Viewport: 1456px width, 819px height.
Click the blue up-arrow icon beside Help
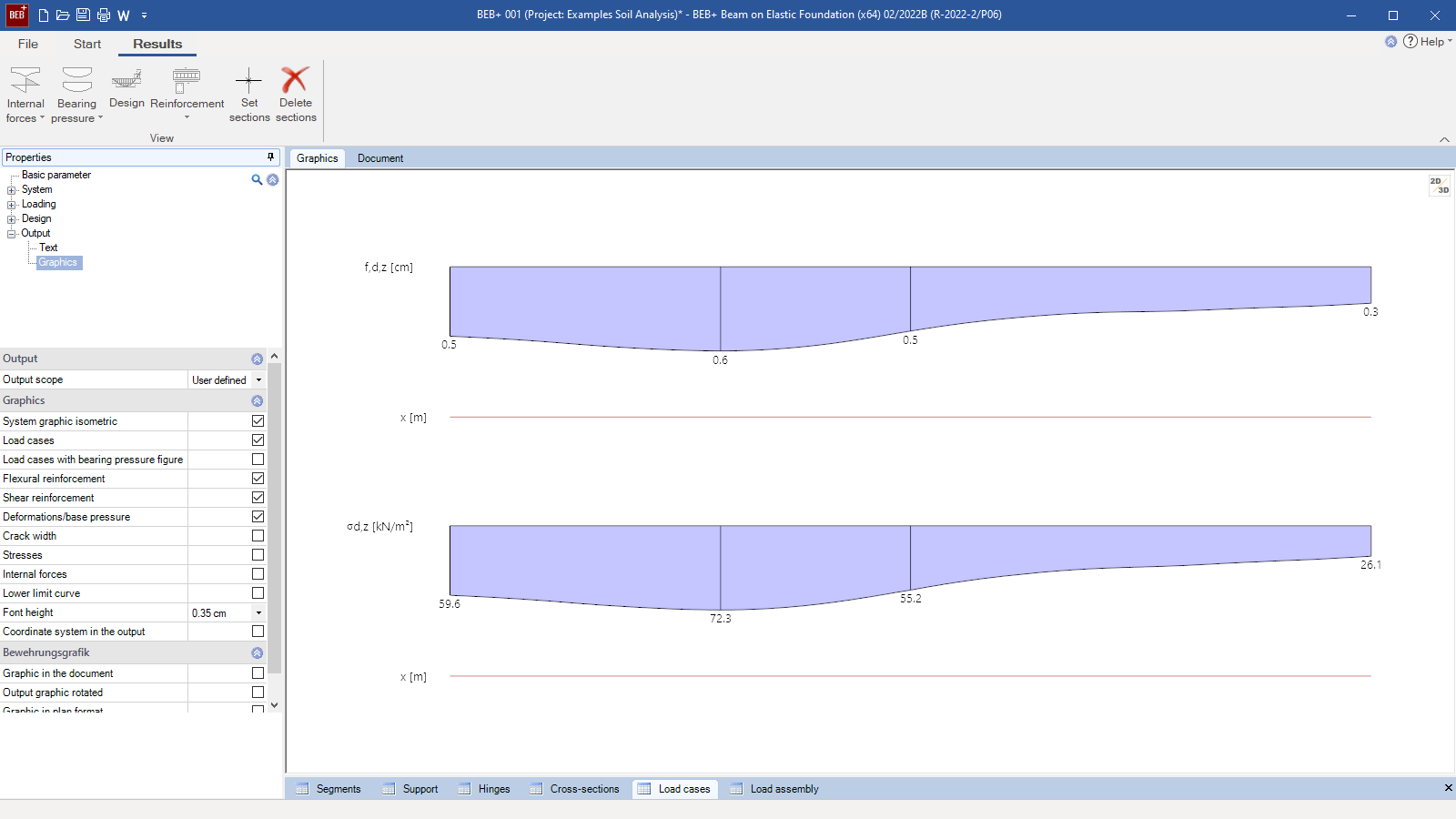pyautogui.click(x=1390, y=41)
